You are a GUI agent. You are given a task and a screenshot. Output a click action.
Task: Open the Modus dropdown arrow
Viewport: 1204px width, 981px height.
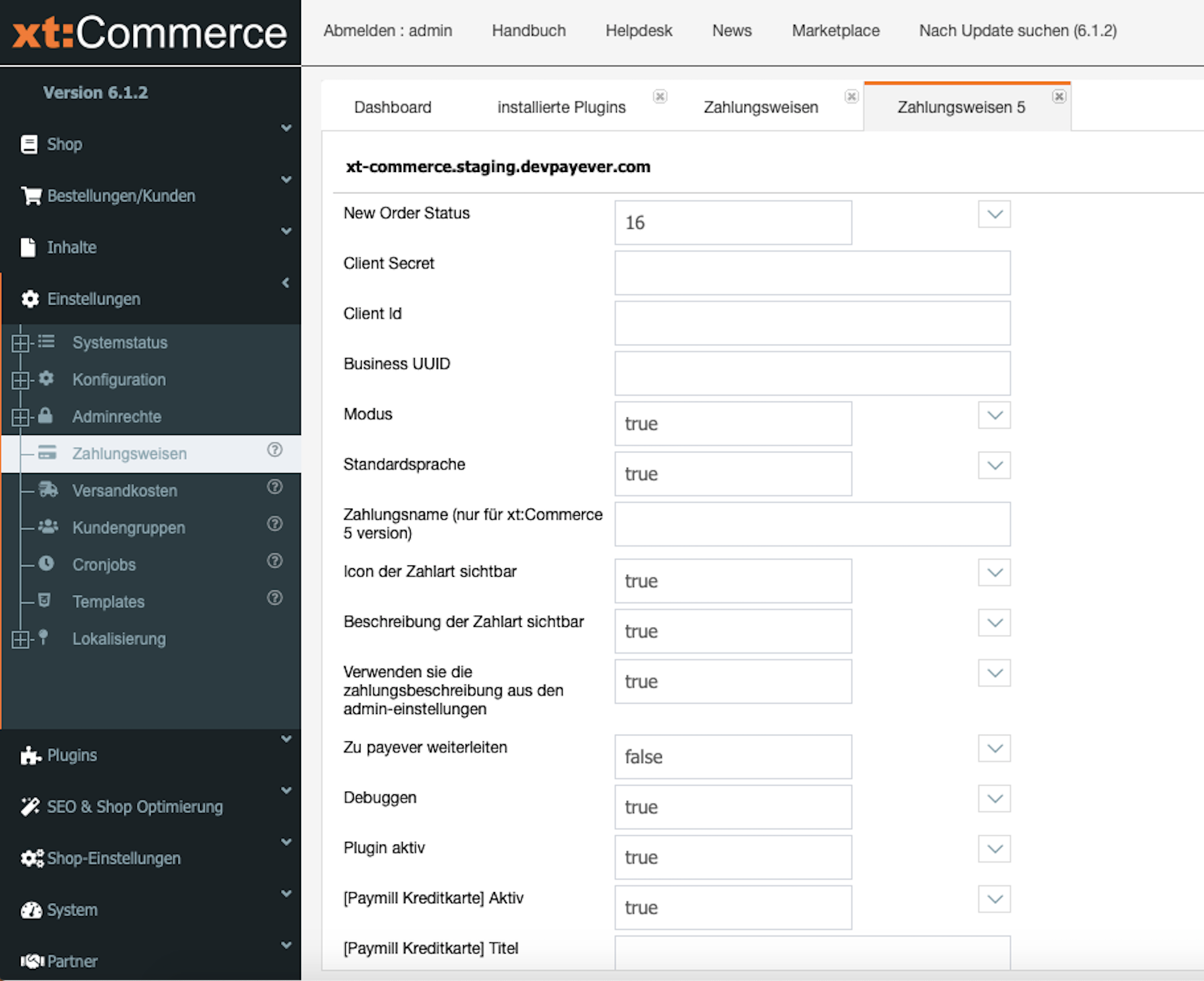click(995, 415)
